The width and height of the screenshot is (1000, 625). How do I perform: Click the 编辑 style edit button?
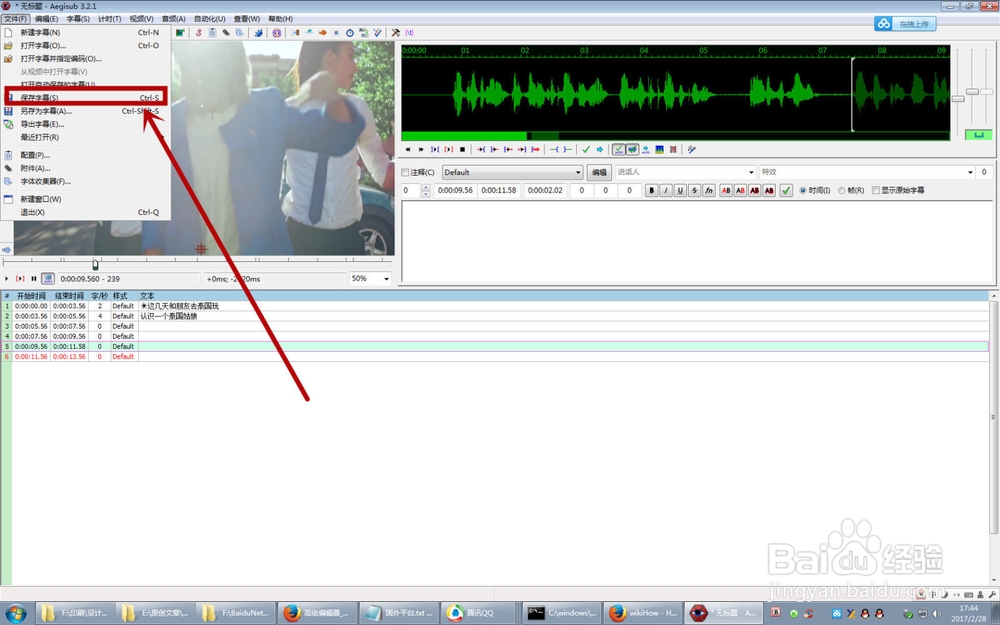click(x=599, y=172)
